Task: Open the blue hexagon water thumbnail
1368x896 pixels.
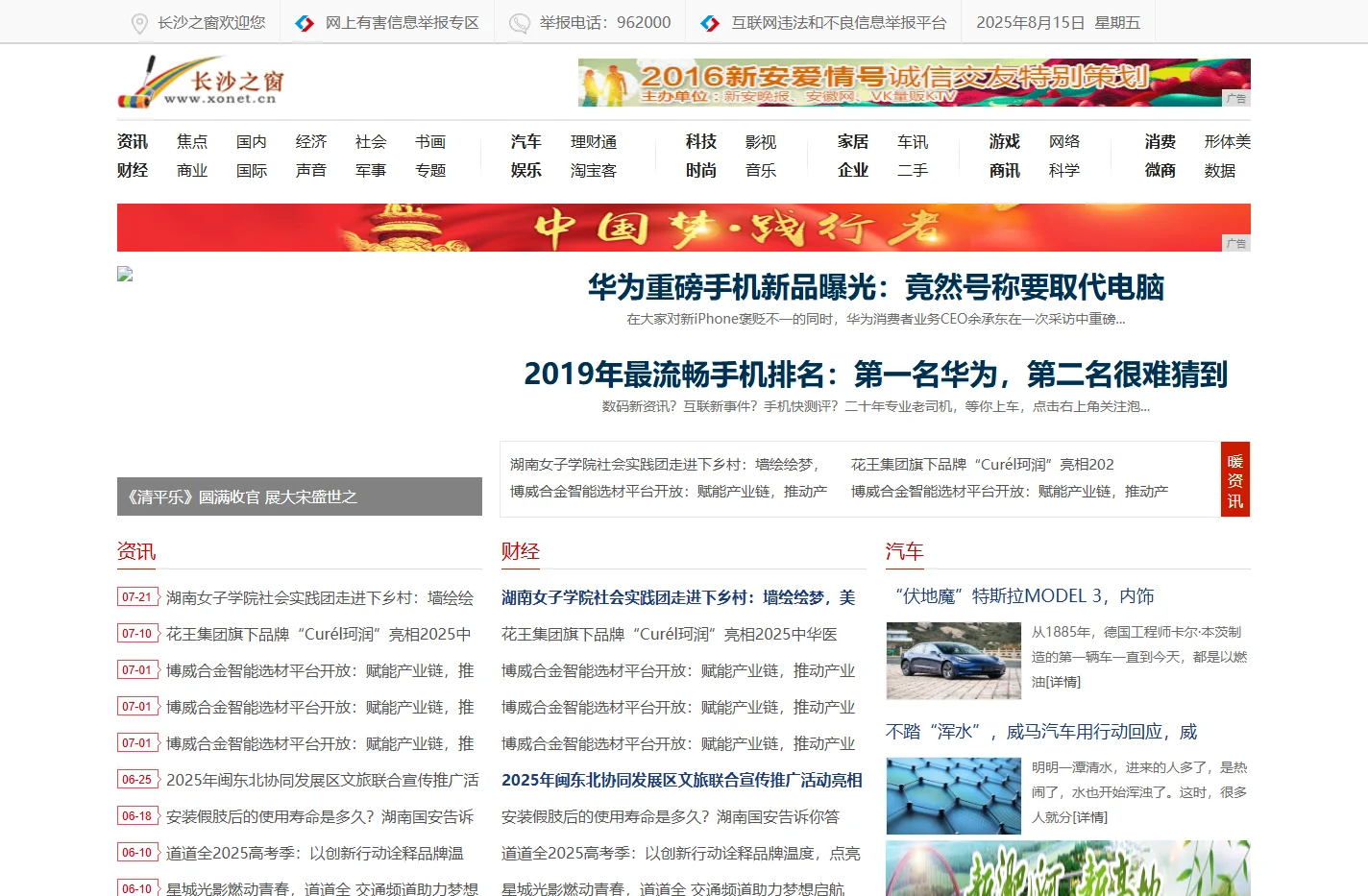Action: (x=953, y=796)
